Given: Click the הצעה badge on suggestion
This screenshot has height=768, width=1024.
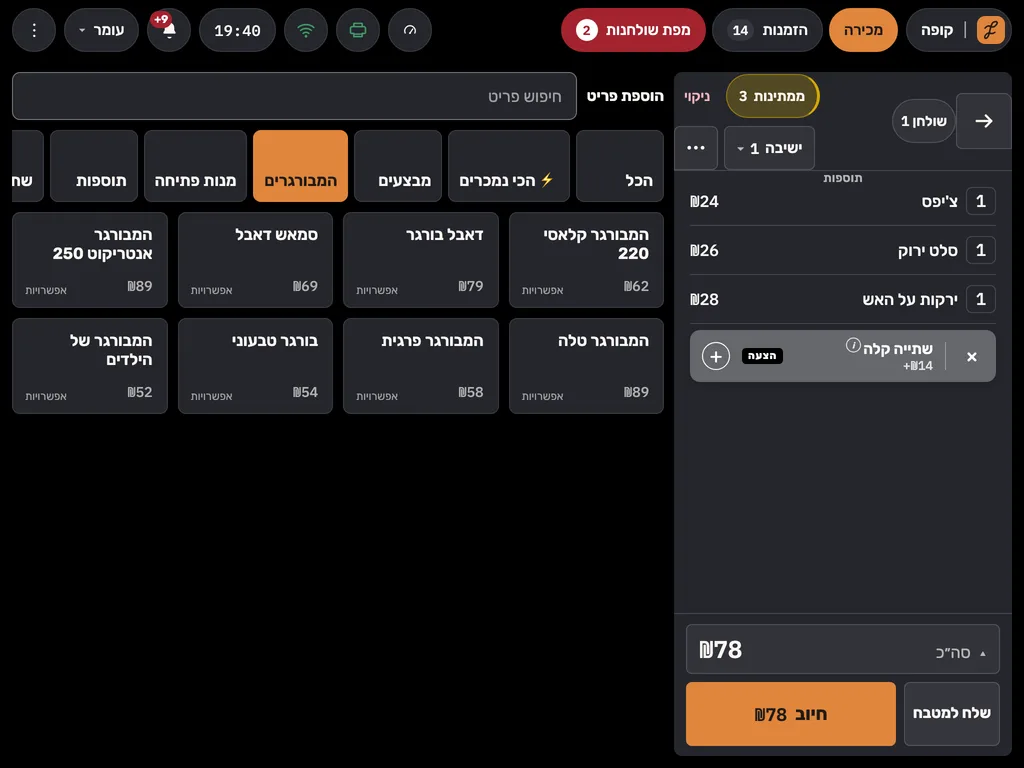Looking at the screenshot, I should pos(762,356).
